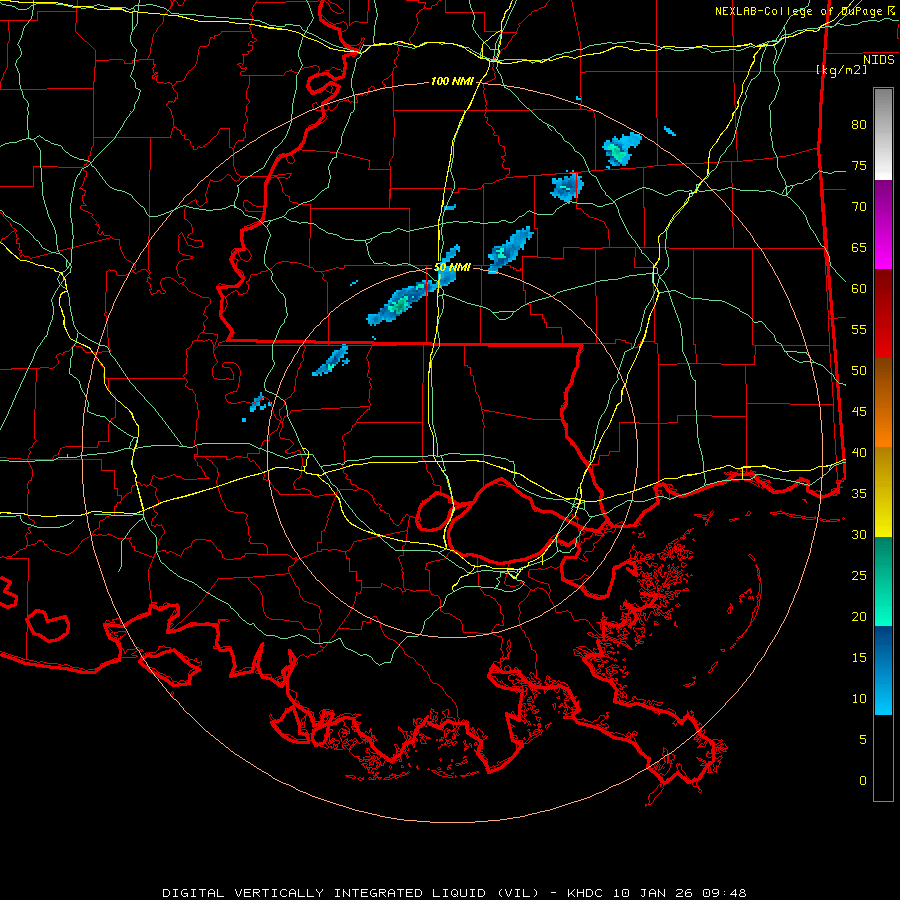
Task: Click the NIDS label
Action: coord(879,60)
